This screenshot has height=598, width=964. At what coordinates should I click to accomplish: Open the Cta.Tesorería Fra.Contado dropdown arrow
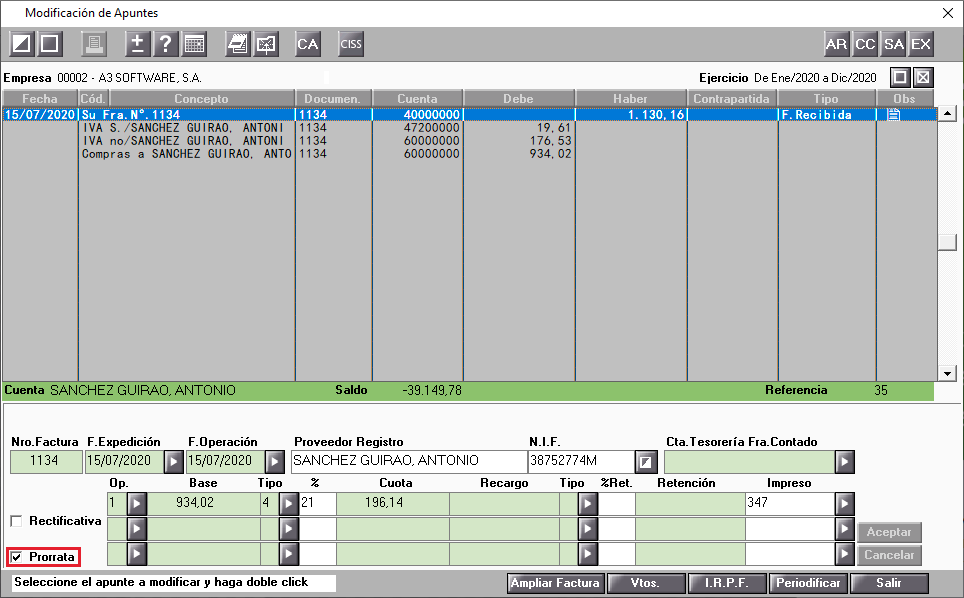[x=844, y=462]
